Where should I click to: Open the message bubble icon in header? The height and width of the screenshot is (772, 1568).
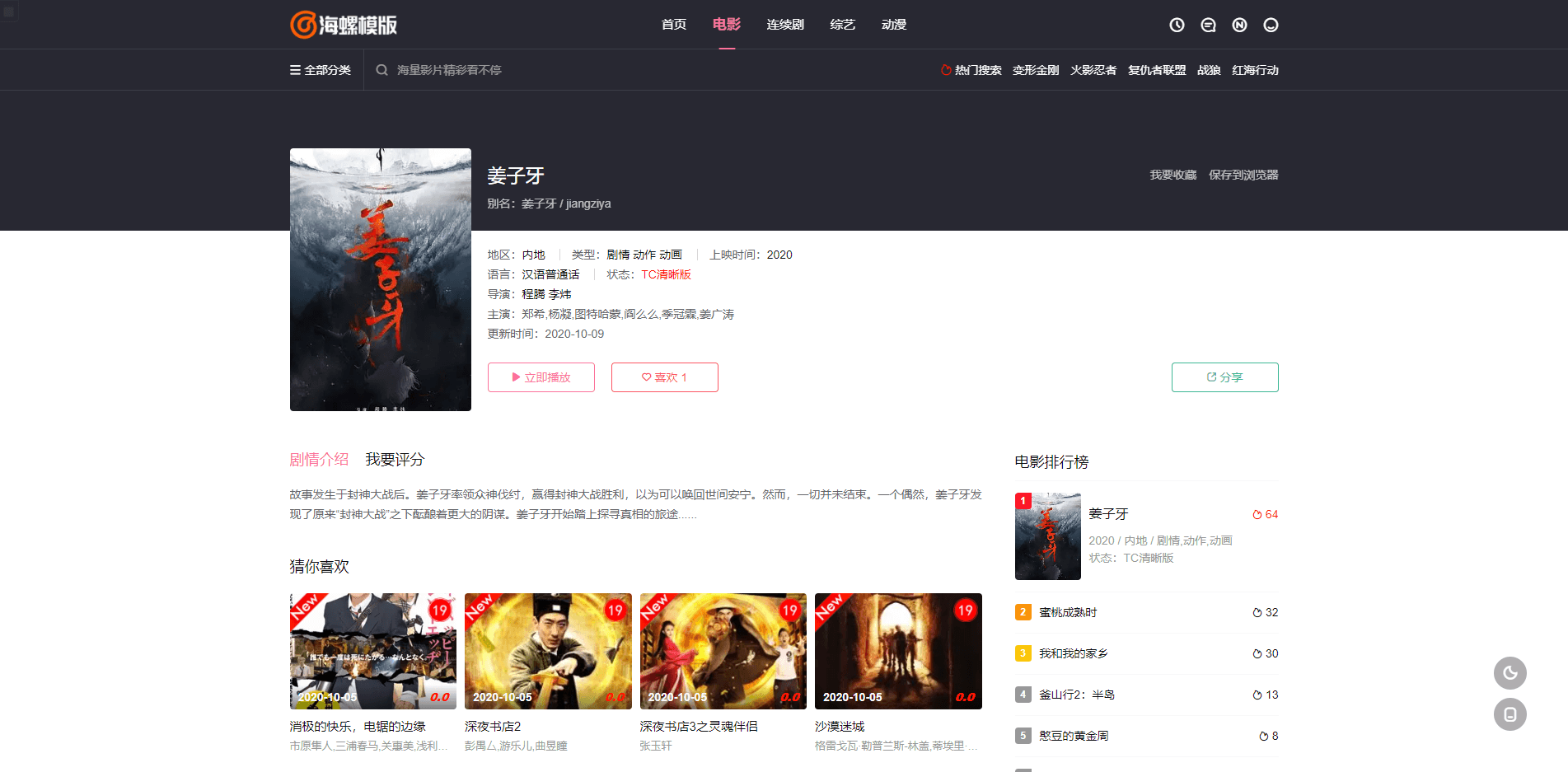(1208, 25)
